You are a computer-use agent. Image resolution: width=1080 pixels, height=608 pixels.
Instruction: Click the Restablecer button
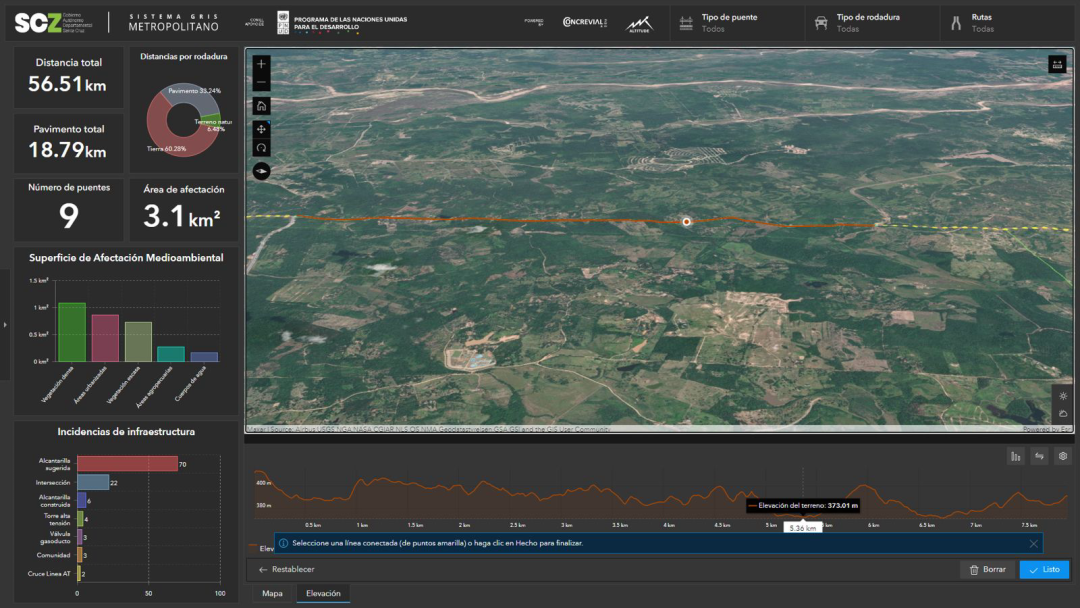[x=287, y=569]
